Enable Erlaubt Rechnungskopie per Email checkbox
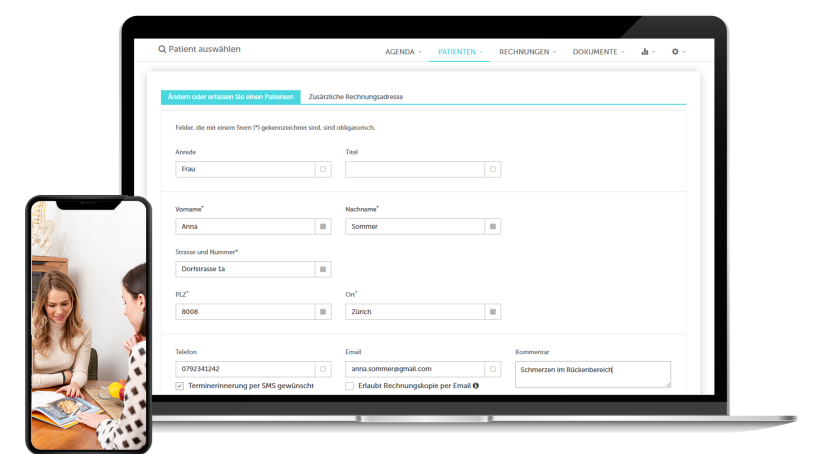This screenshot has height=454, width=826. (x=349, y=385)
